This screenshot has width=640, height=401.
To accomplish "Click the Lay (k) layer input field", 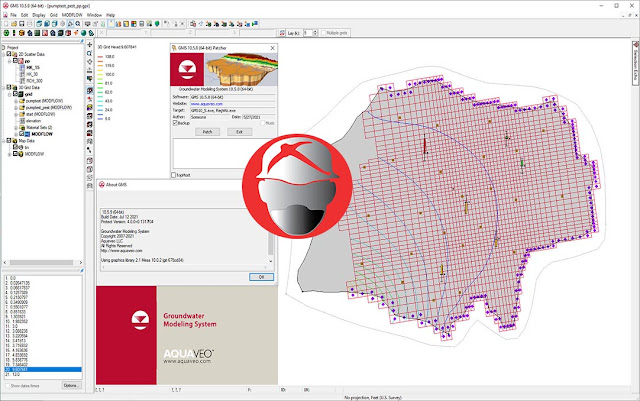I will (307, 33).
